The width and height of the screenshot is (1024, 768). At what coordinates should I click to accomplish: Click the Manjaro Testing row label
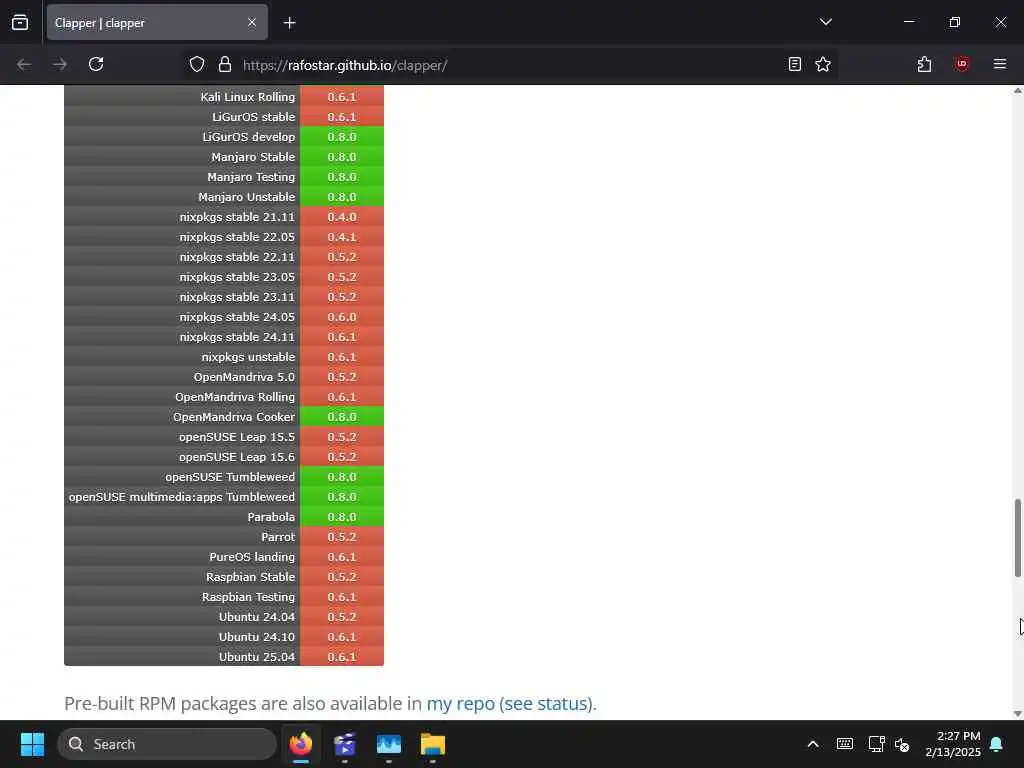251,177
